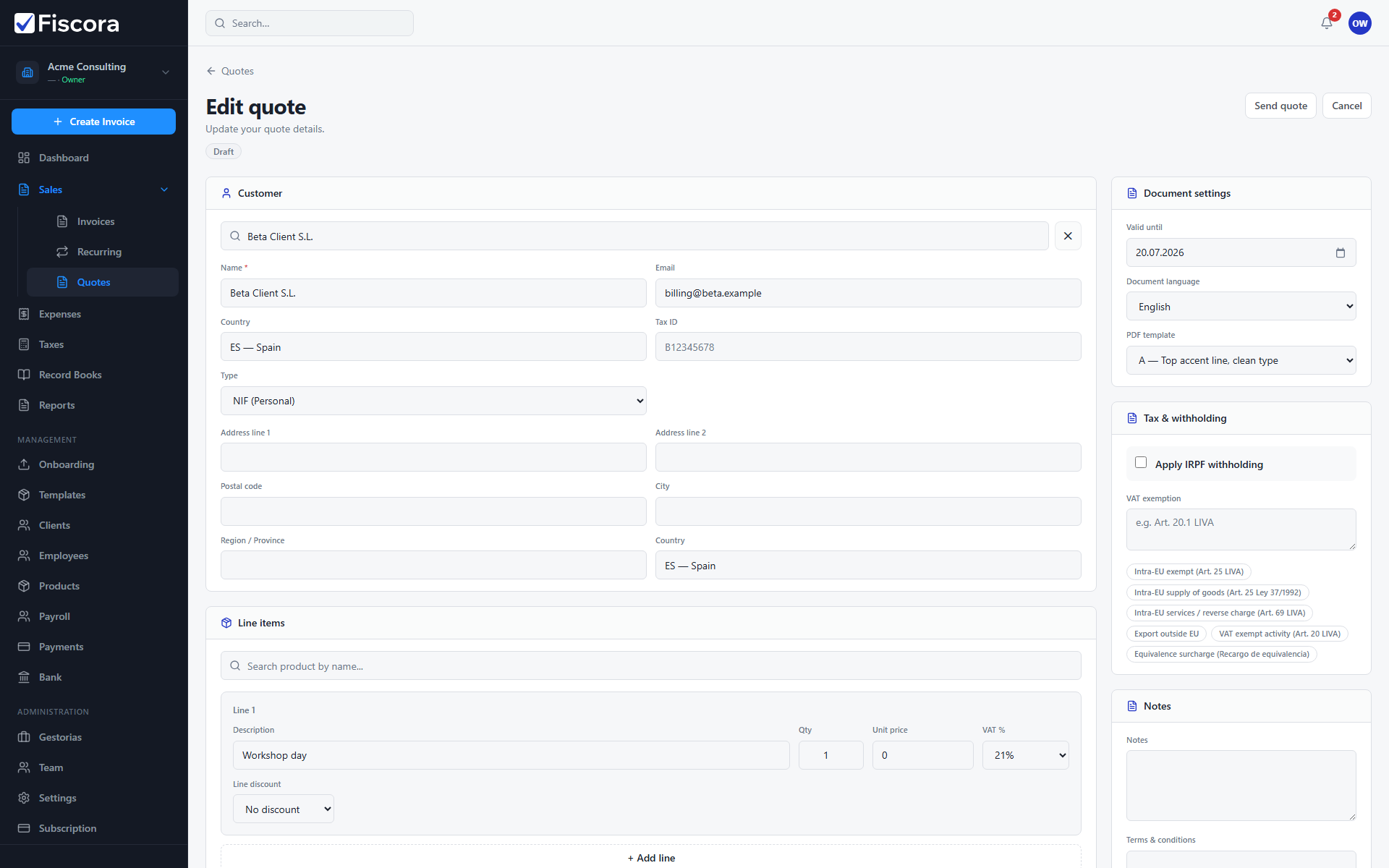The width and height of the screenshot is (1389, 868).
Task: Go back to Quotes breadcrumb link
Action: (230, 71)
